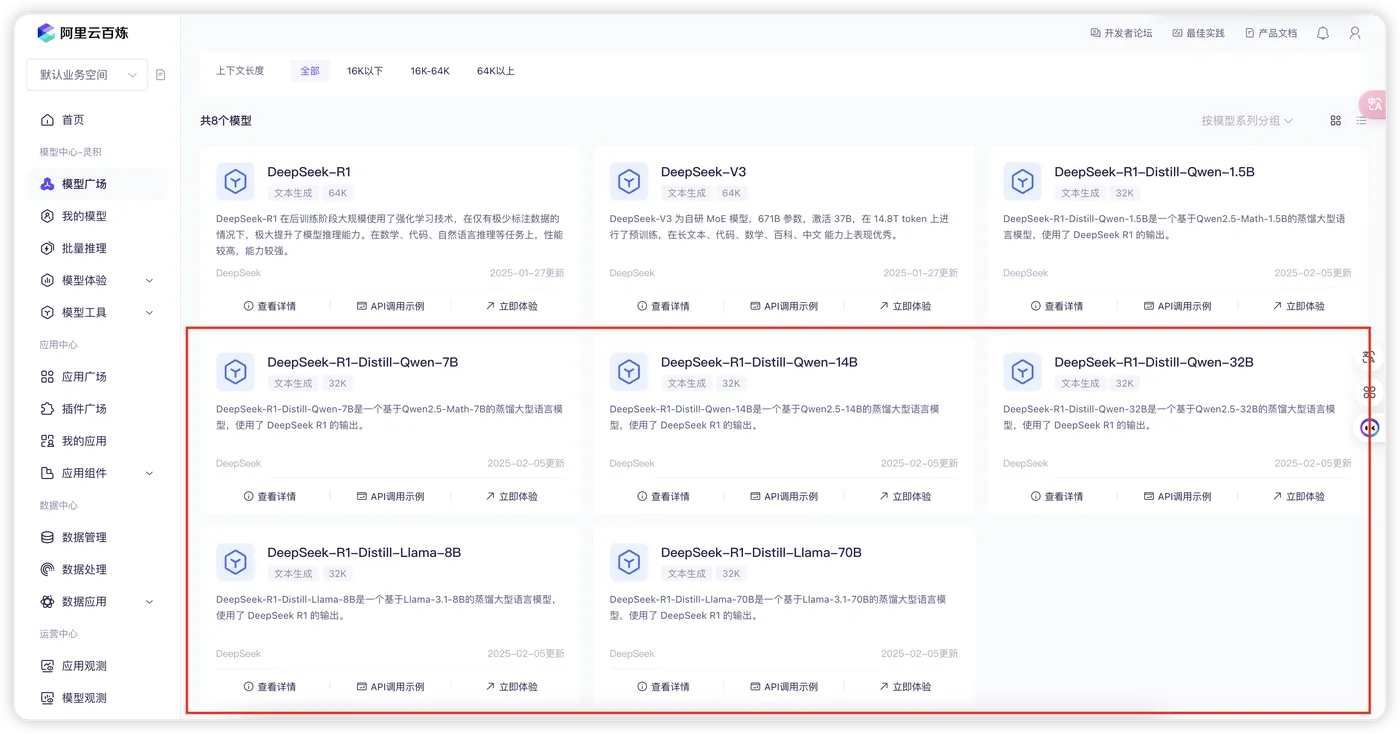Image resolution: width=1400 pixels, height=734 pixels.
Task: Click the DeepSeek-R1-Distill-Qwen-32B title text
Action: 1154,362
